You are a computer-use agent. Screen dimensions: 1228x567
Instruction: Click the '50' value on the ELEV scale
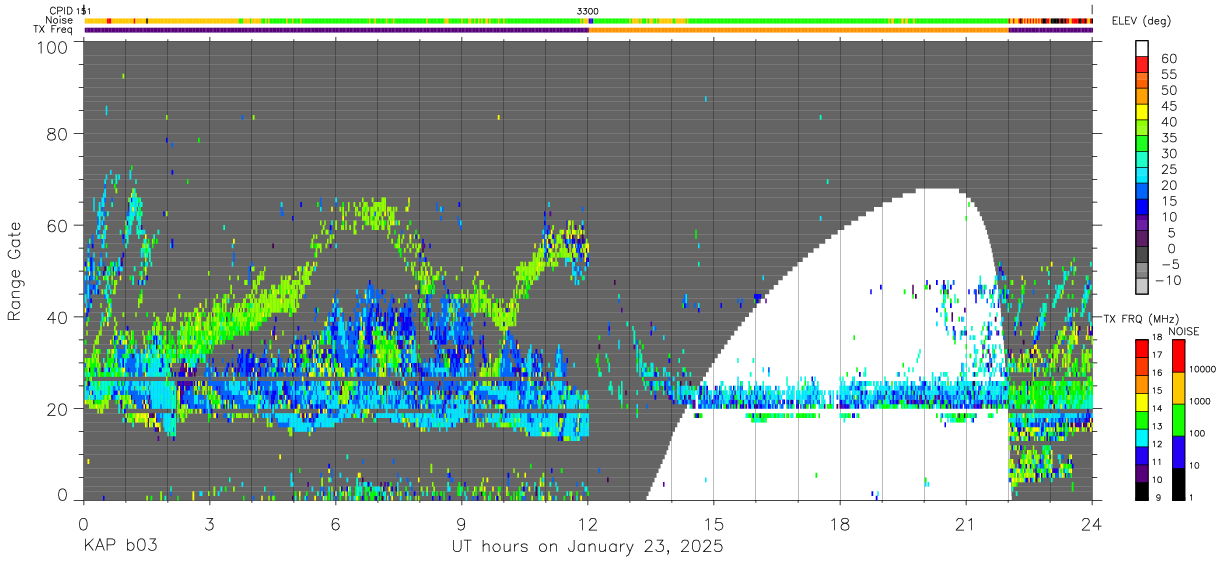[x=1168, y=91]
